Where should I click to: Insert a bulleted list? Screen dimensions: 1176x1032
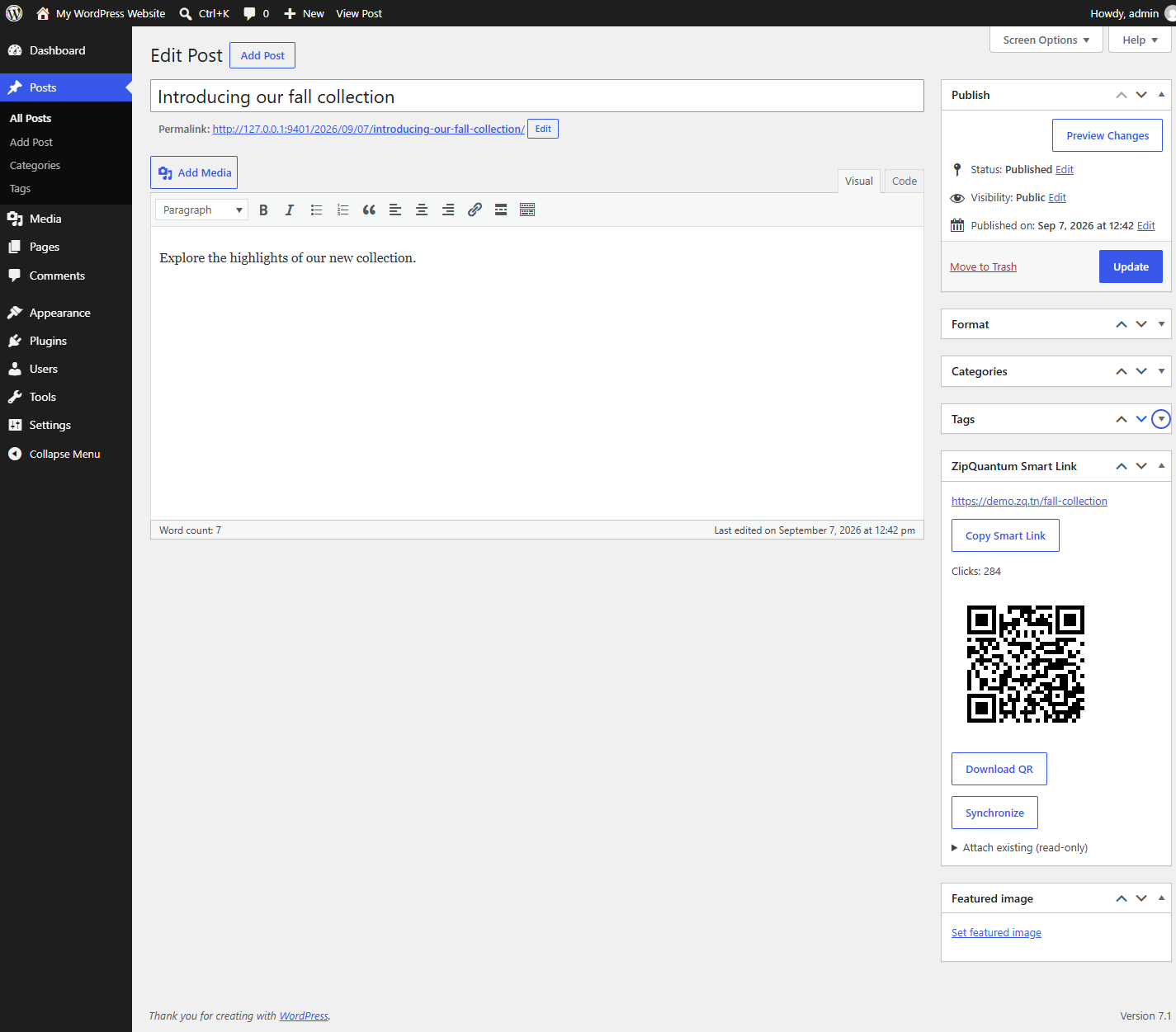pos(316,210)
